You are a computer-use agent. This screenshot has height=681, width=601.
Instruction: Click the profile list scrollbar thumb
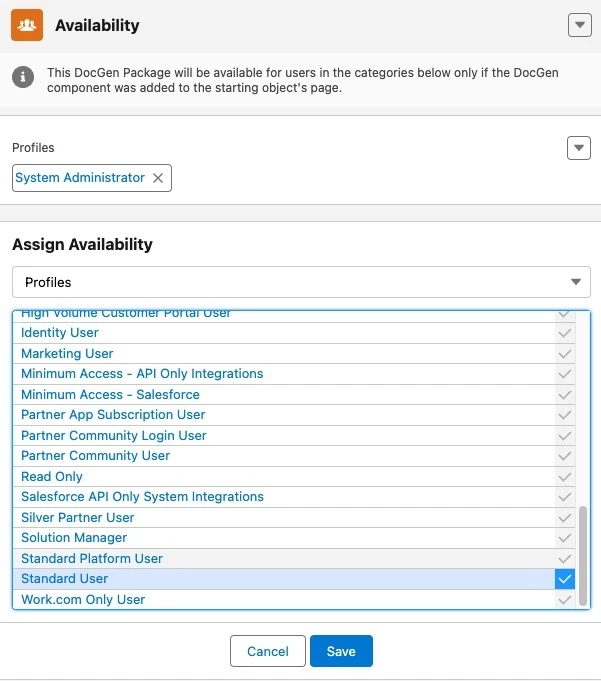point(583,555)
